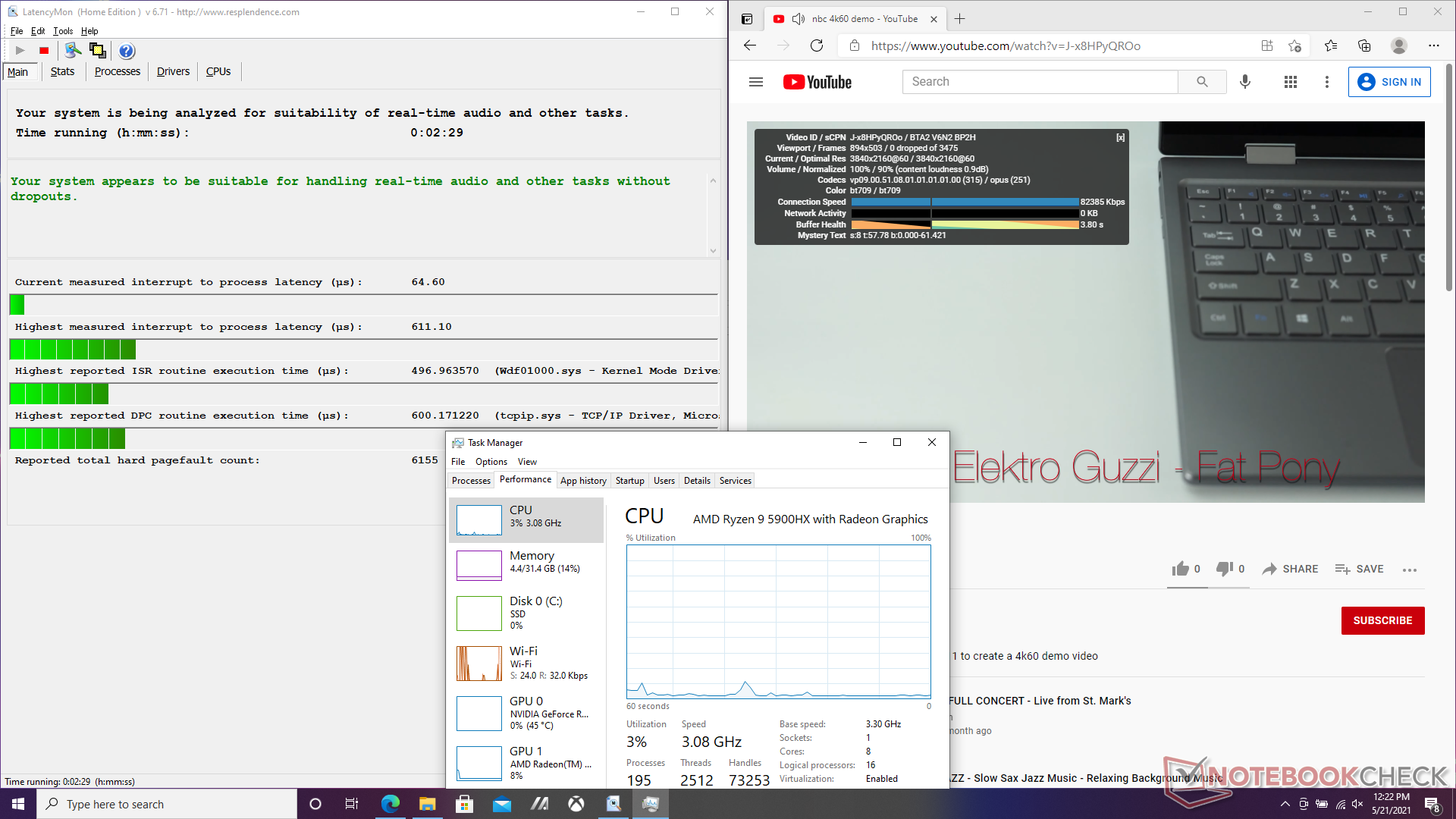Click the red SUBSCRIBE button
Viewport: 1456px width, 819px height.
tap(1382, 620)
